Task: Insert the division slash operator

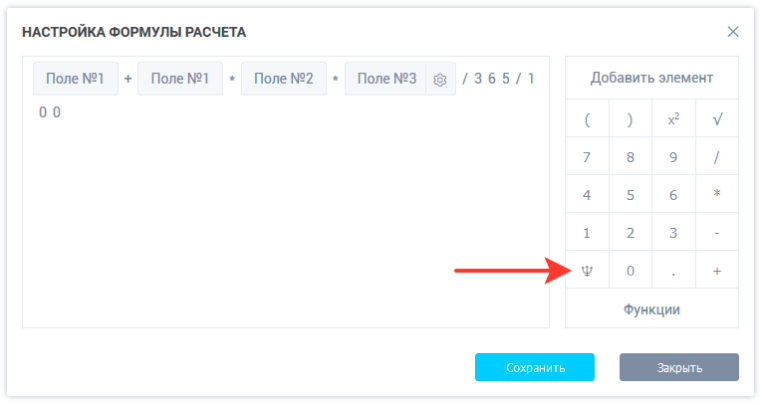Action: coord(717,157)
